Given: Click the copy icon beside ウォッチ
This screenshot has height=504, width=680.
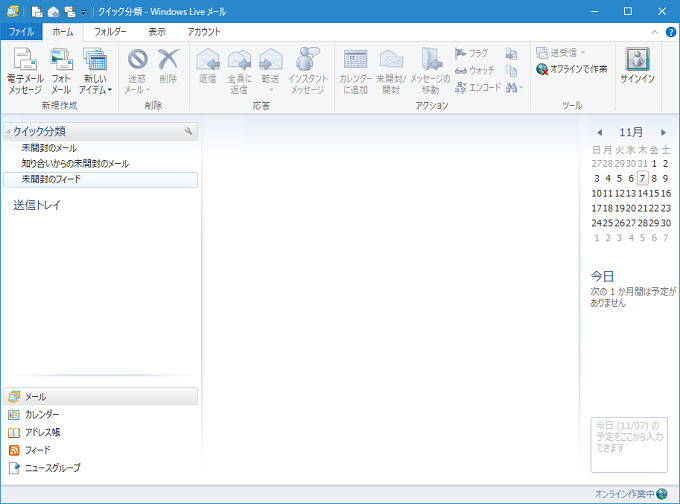Looking at the screenshot, I should point(511,70).
